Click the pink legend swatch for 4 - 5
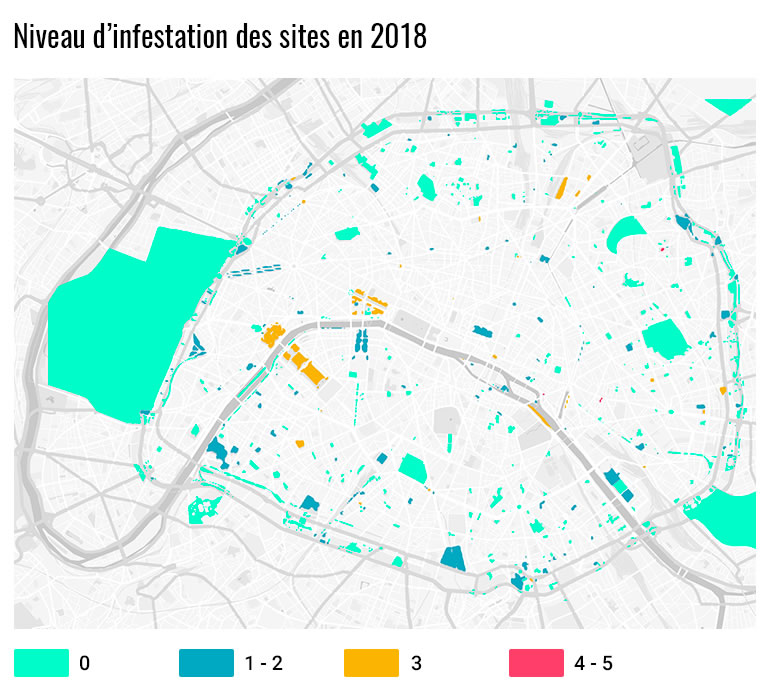Viewport: 770px width, 697px height. [x=536, y=663]
